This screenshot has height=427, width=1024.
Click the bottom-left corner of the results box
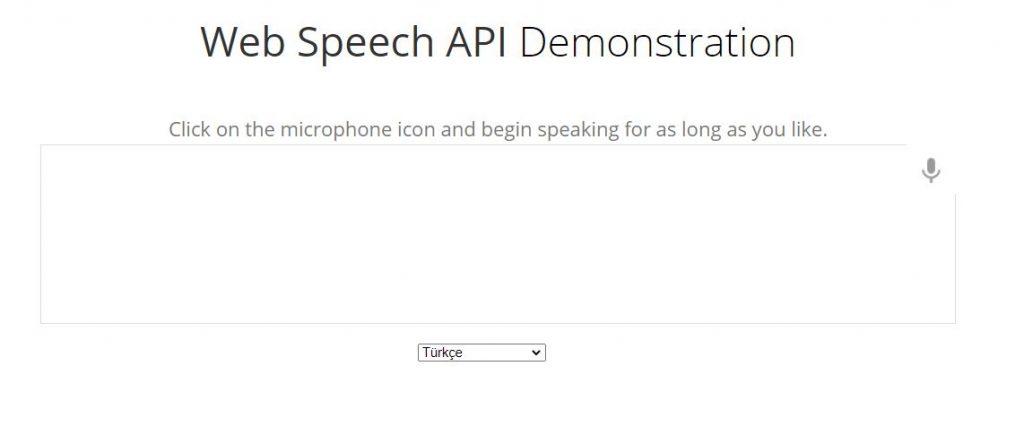point(49,315)
